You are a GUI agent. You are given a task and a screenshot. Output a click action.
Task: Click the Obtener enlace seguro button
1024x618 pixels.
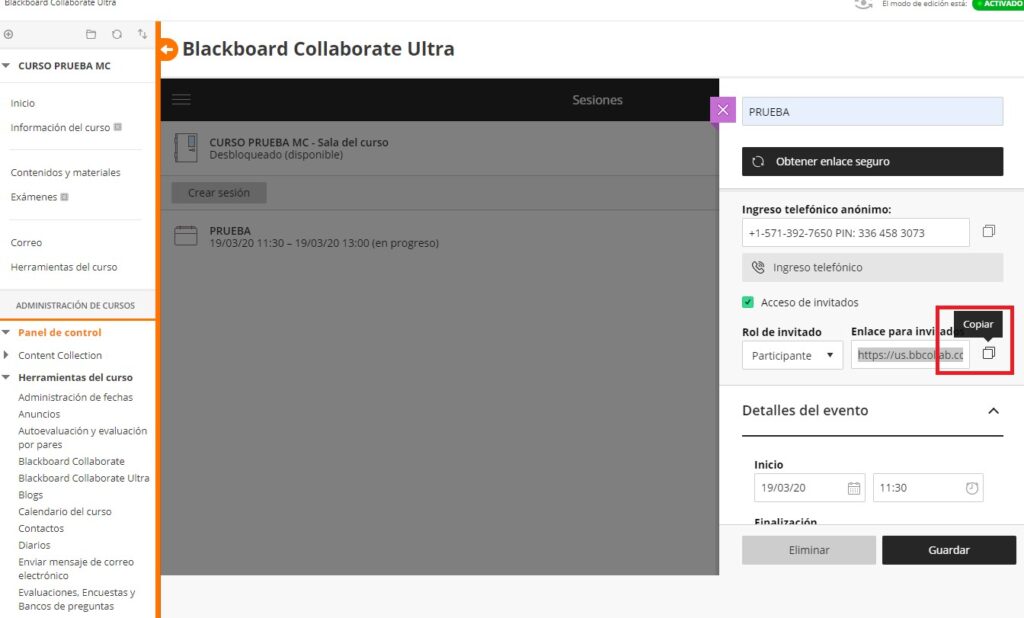872,161
